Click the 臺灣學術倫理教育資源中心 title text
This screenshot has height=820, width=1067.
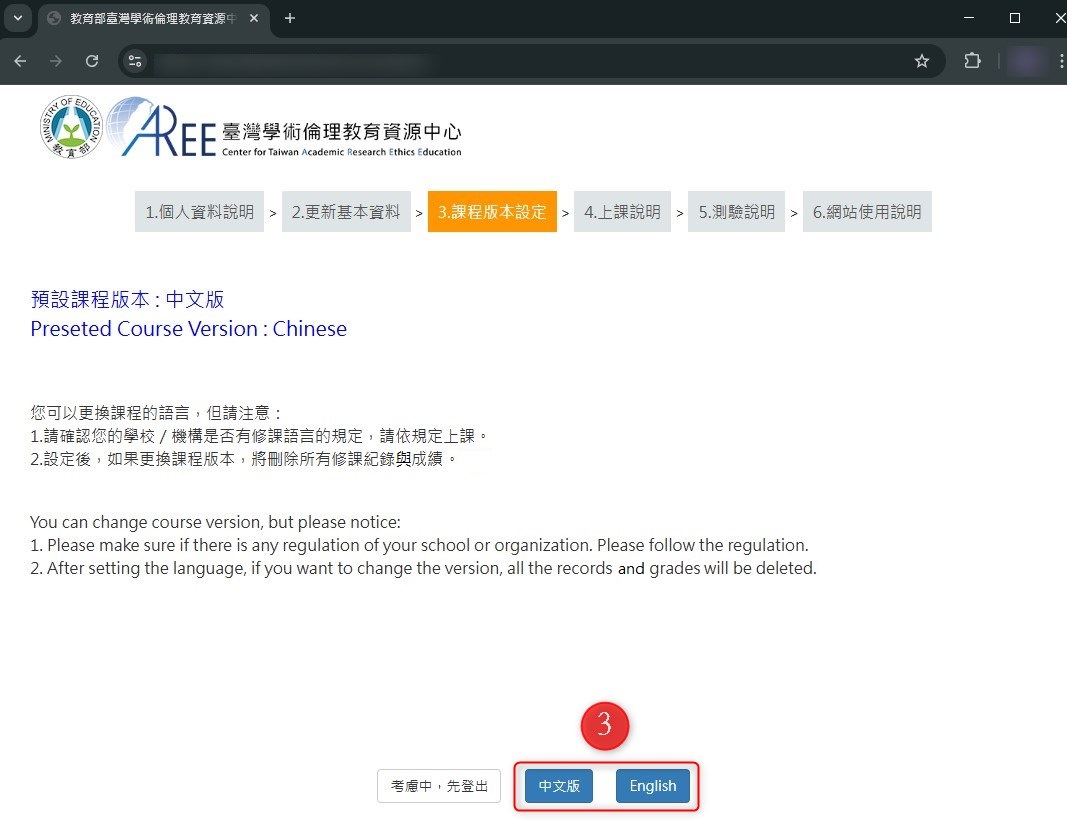pos(342,132)
